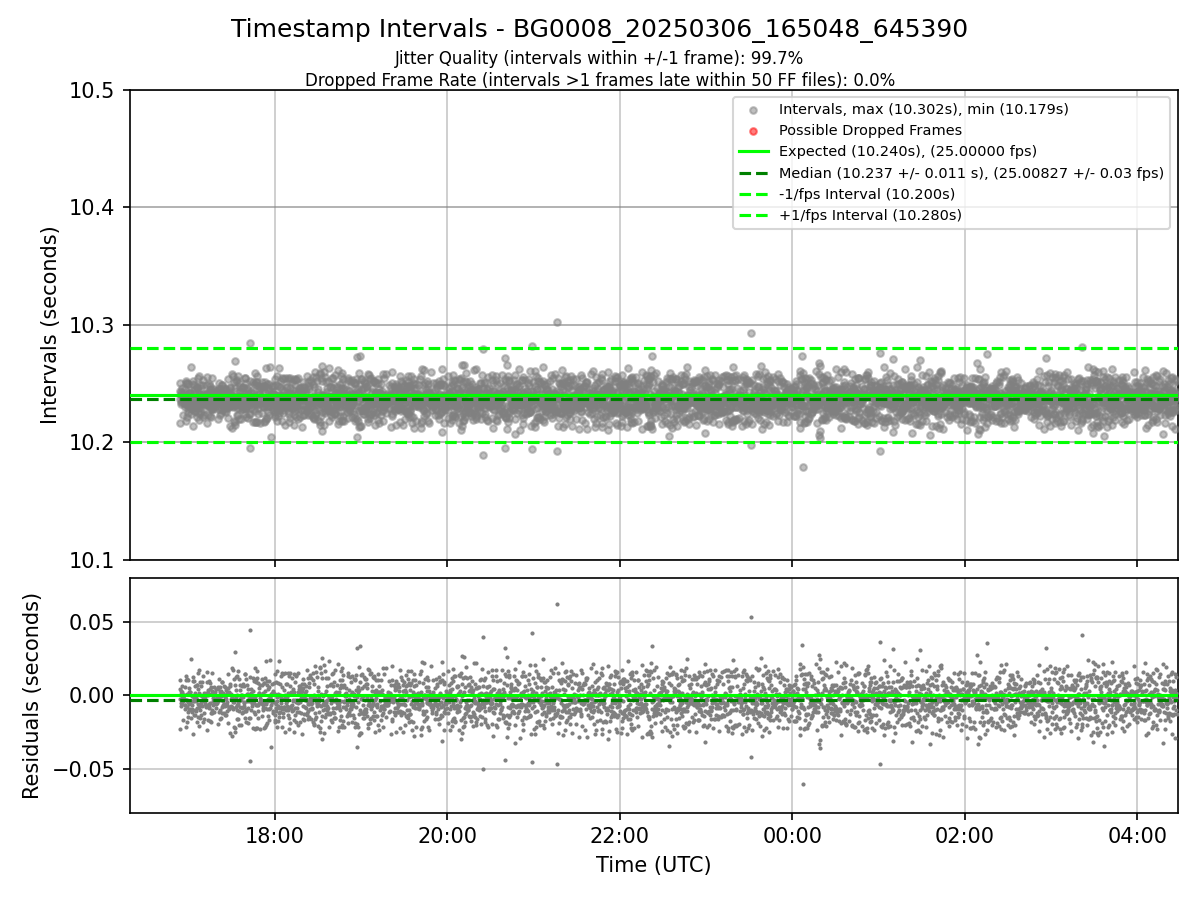Image resolution: width=1200 pixels, height=900 pixels.
Task: Click the dark green dashed median sample in legend
Action: [754, 173]
